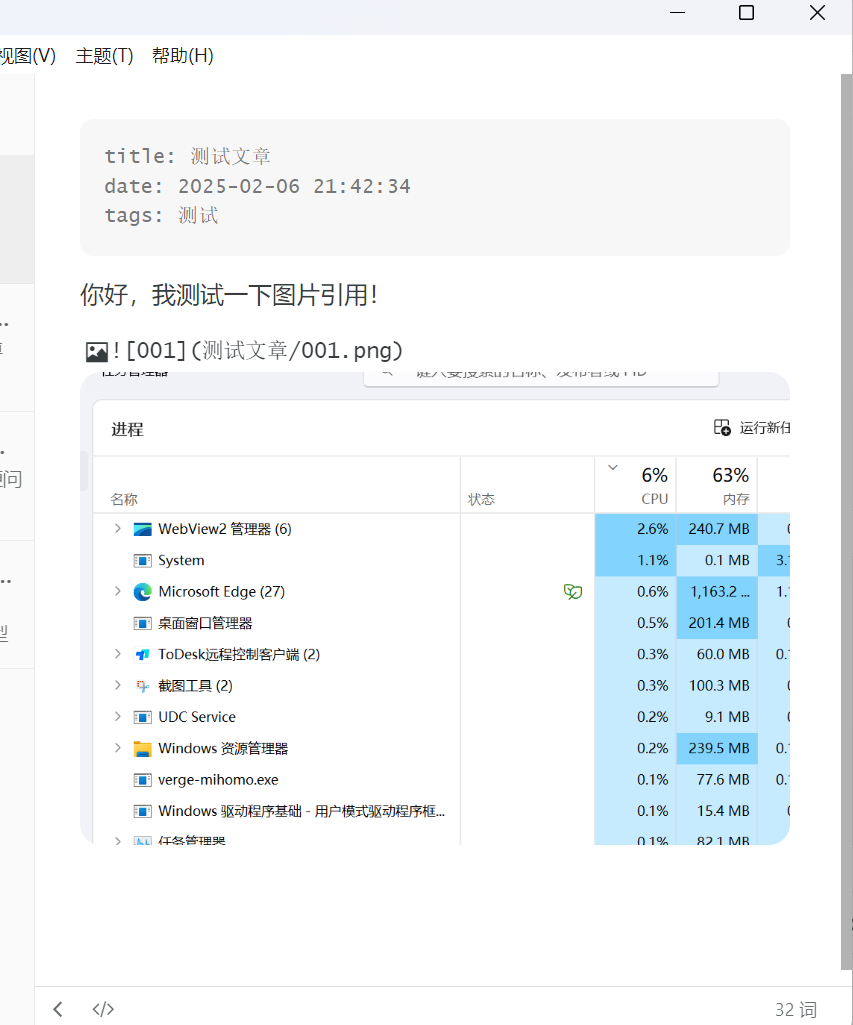This screenshot has width=853, height=1025.
Task: Click the Microsoft Edge icon in process list
Action: click(x=142, y=592)
